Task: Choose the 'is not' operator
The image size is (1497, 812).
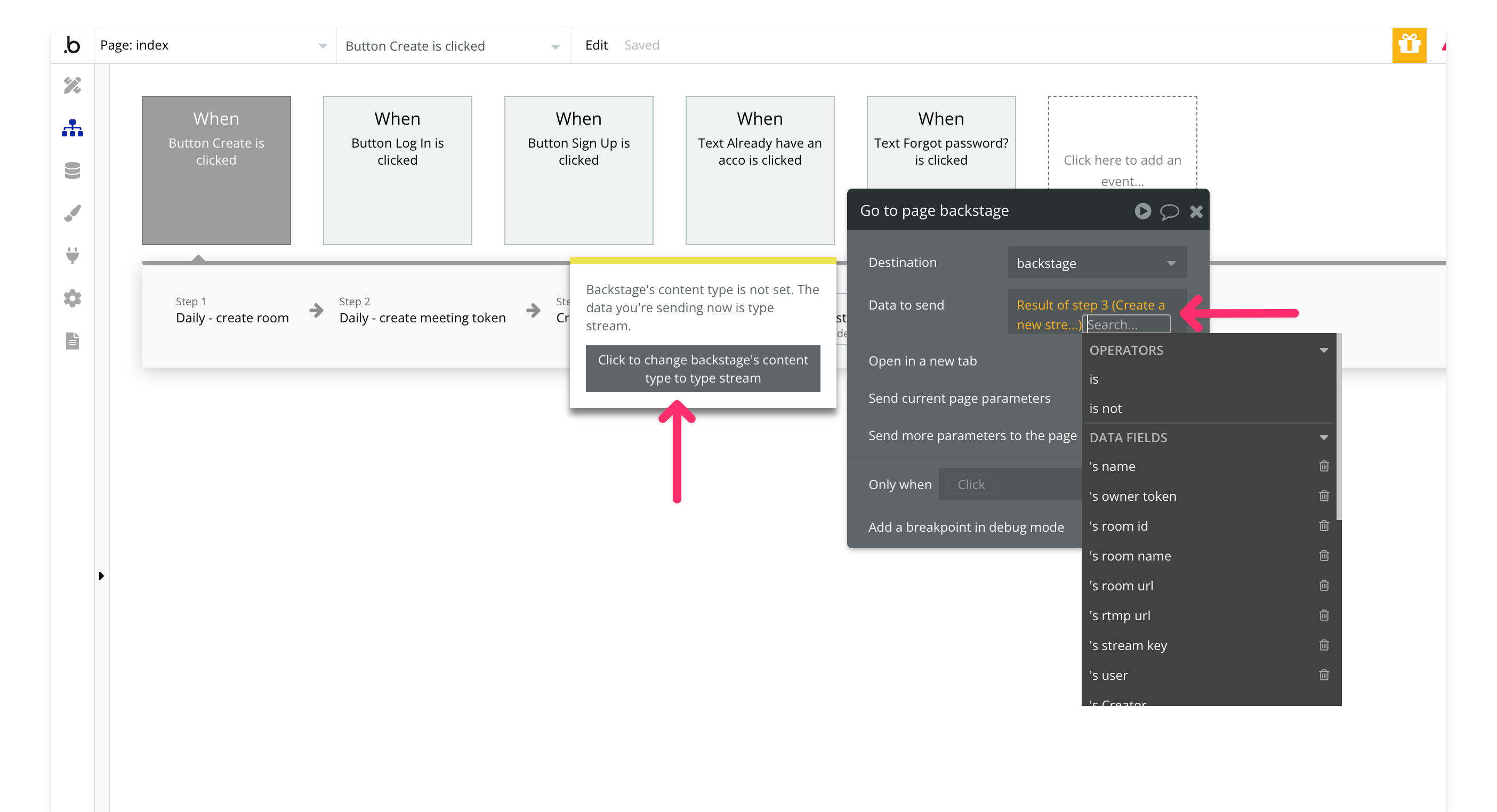Action: (x=1105, y=408)
